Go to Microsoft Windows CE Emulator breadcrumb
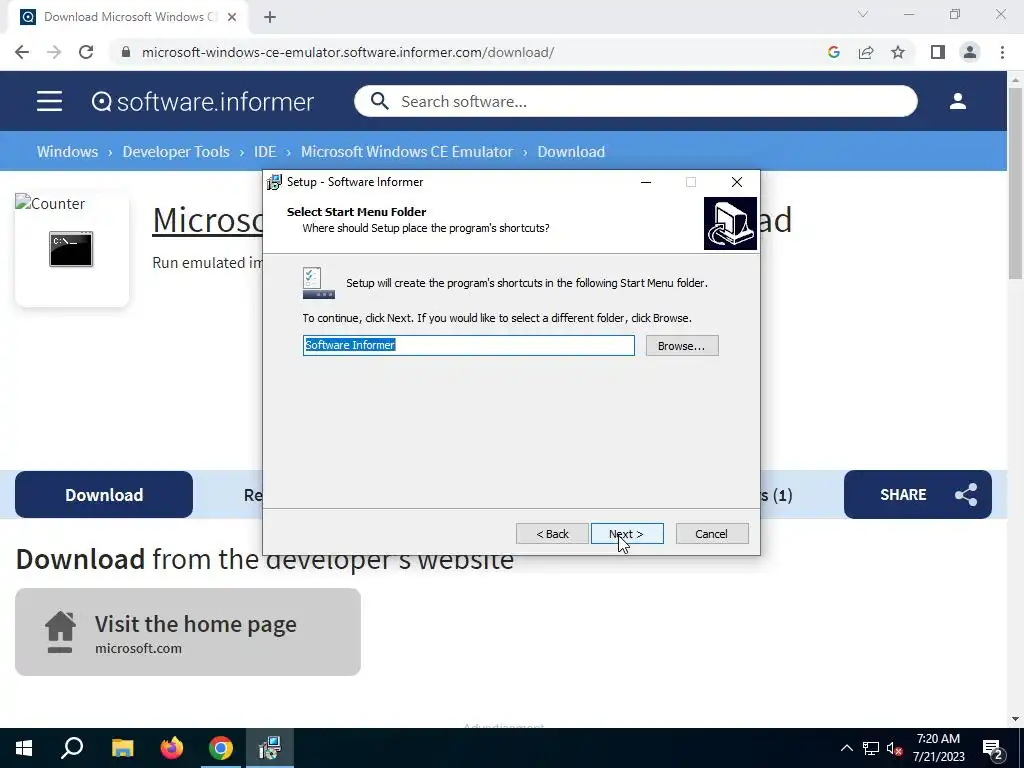This screenshot has height=768, width=1024. 407,152
